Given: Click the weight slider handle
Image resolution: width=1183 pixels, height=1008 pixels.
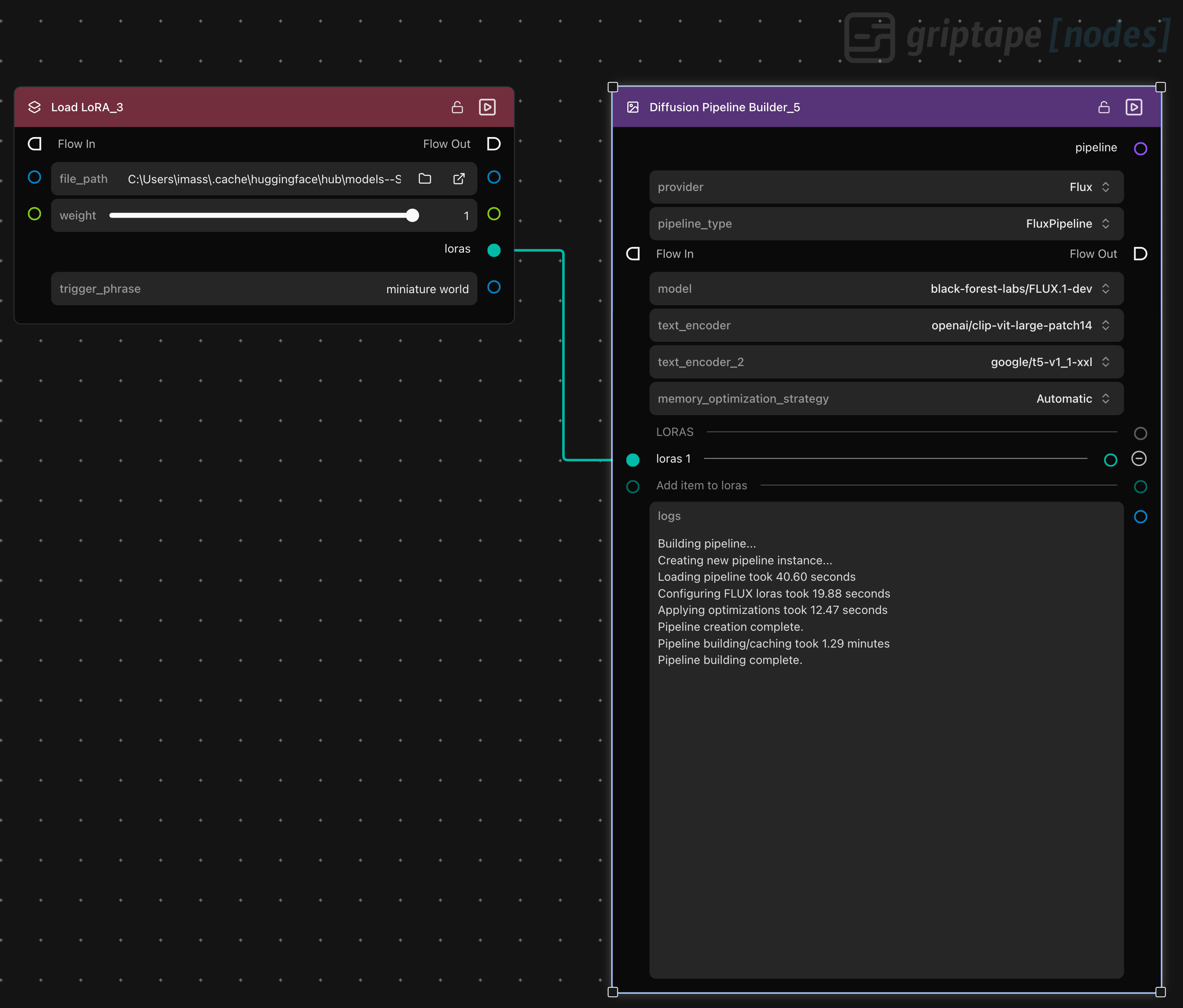Looking at the screenshot, I should 412,215.
